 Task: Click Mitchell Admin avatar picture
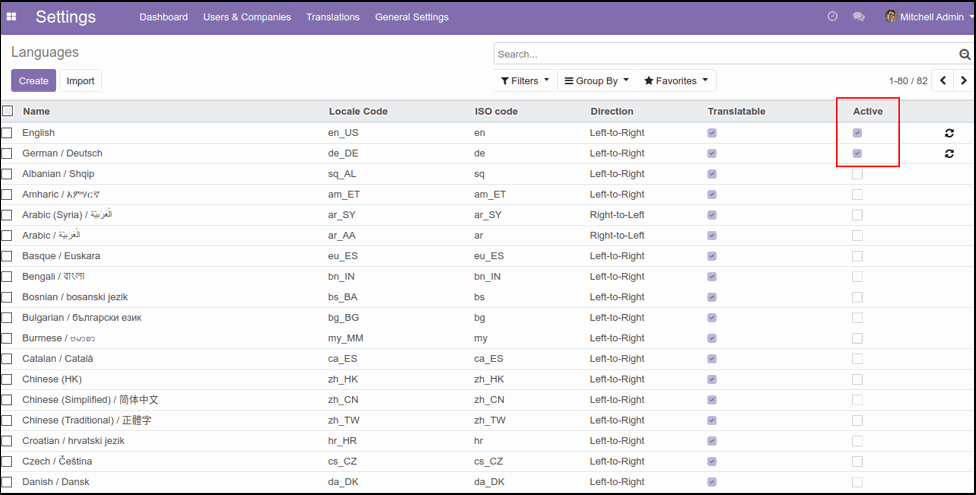pos(891,17)
